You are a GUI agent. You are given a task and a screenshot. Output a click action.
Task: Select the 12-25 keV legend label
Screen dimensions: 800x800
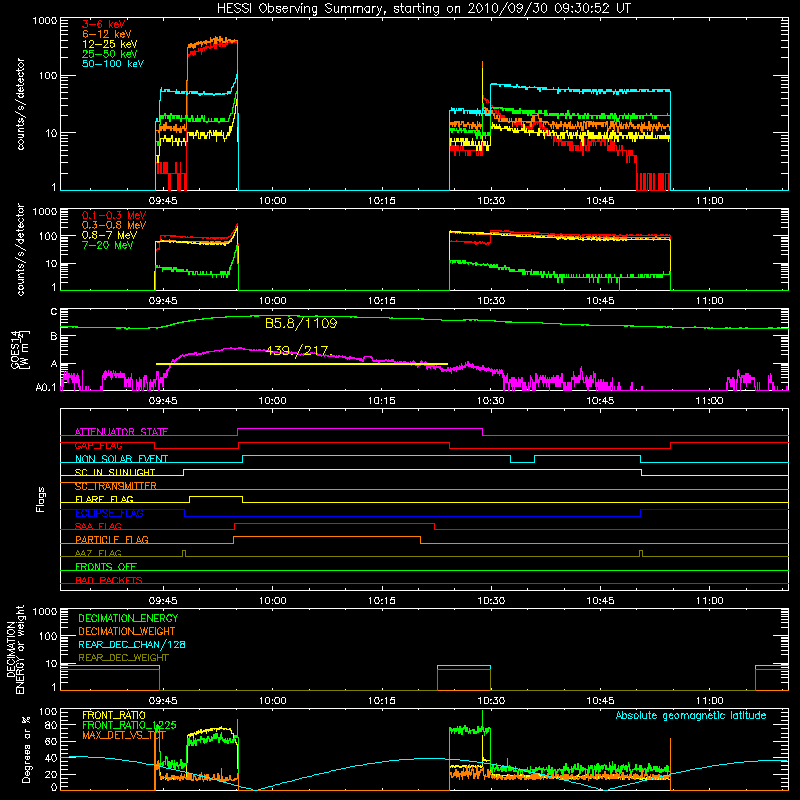tap(110, 44)
